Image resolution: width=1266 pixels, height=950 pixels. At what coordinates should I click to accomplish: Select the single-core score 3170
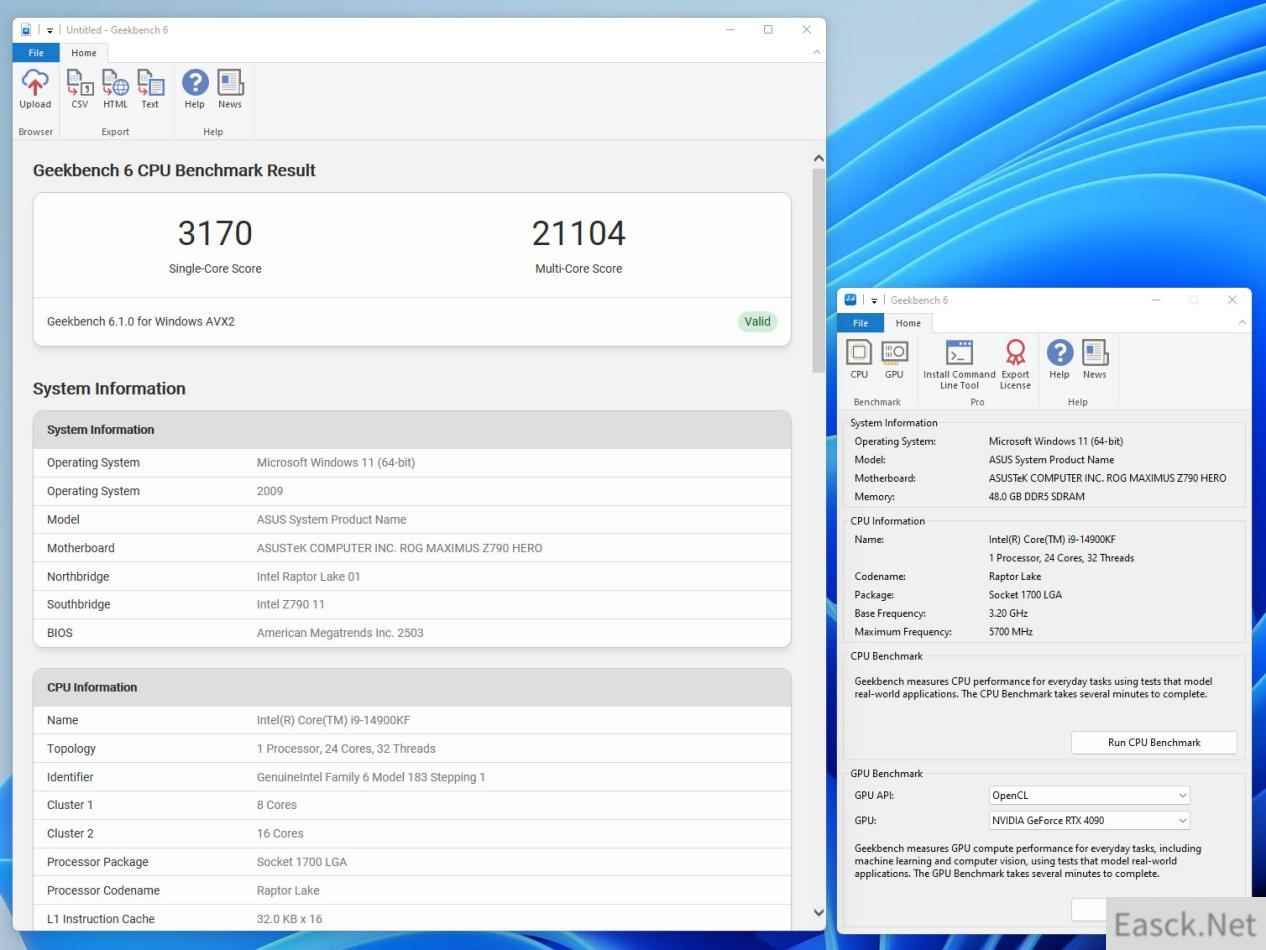(x=215, y=233)
